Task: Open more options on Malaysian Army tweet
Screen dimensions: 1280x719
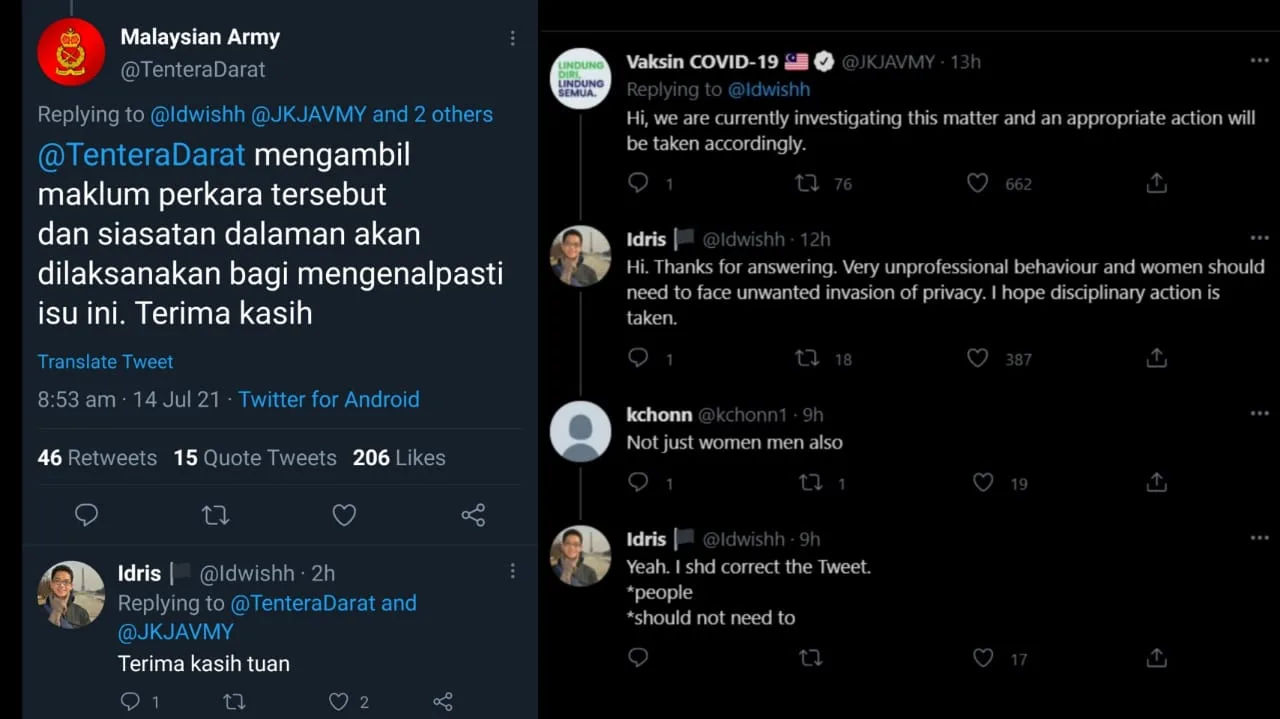Action: coord(512,38)
